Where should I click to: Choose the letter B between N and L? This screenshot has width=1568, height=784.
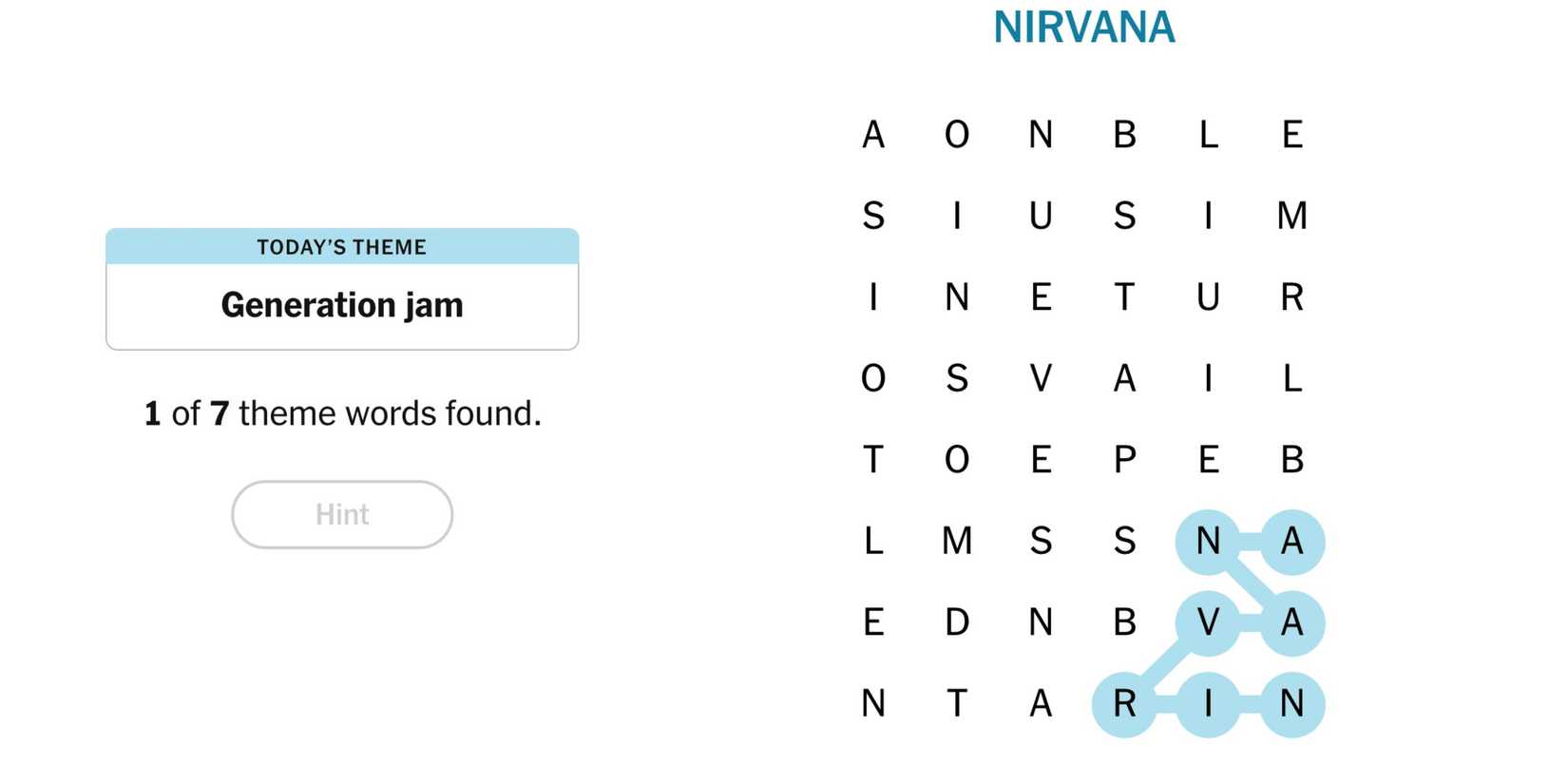coord(1124,135)
